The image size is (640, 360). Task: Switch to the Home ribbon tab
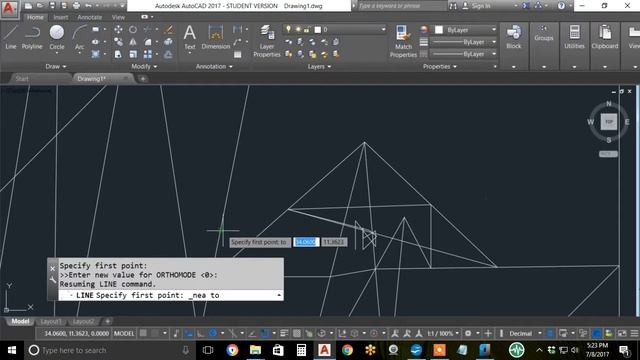(x=35, y=17)
